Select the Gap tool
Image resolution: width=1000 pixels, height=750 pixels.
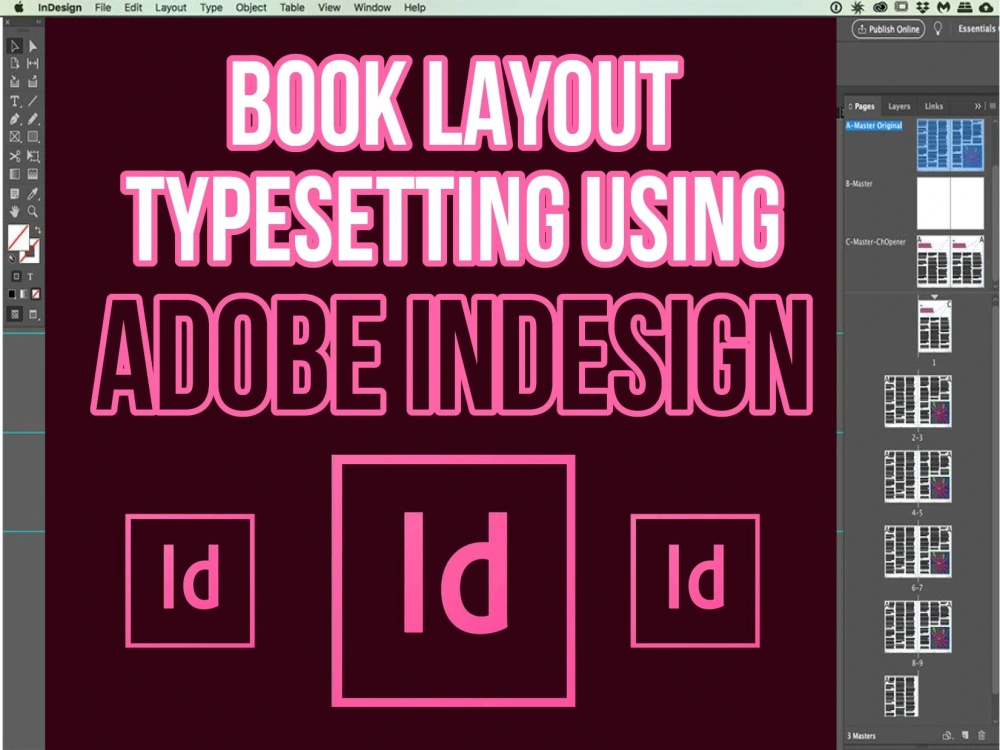(x=33, y=64)
